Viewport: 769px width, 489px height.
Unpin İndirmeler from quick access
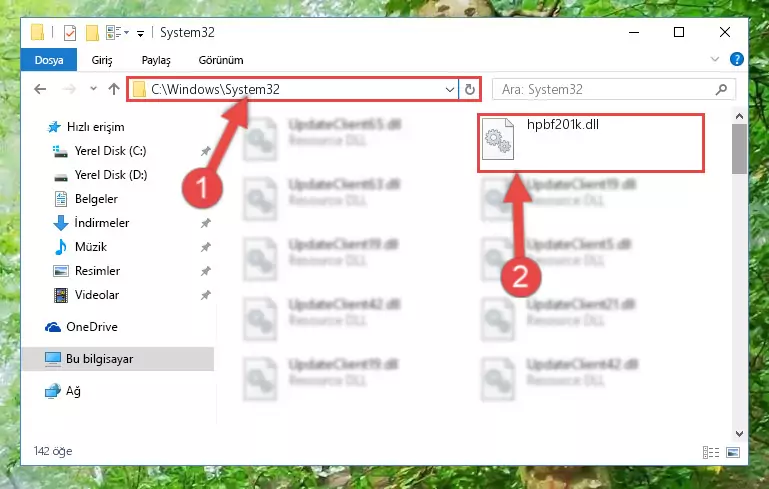tap(205, 223)
